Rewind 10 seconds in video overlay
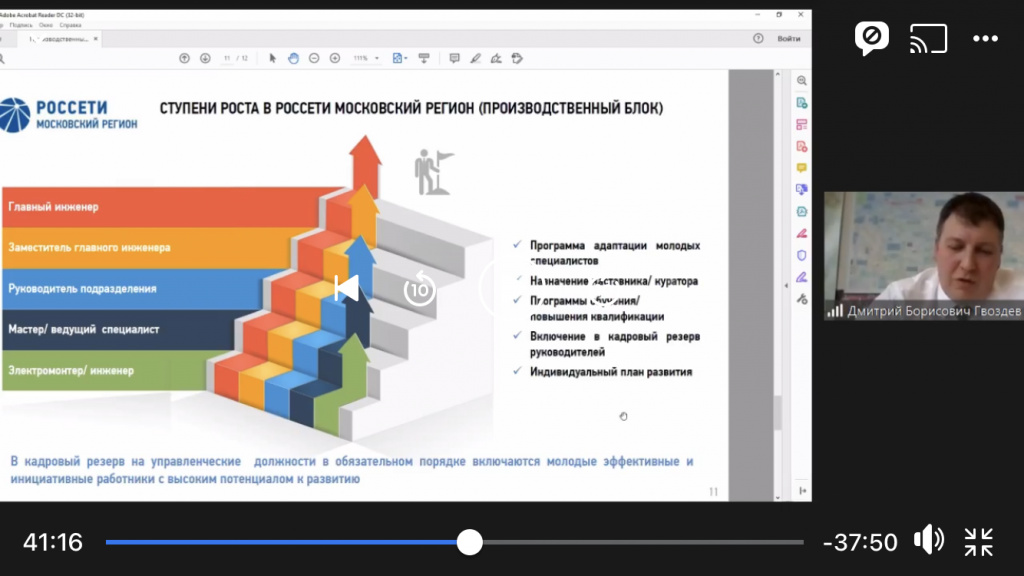The width and height of the screenshot is (1024, 576). point(419,289)
